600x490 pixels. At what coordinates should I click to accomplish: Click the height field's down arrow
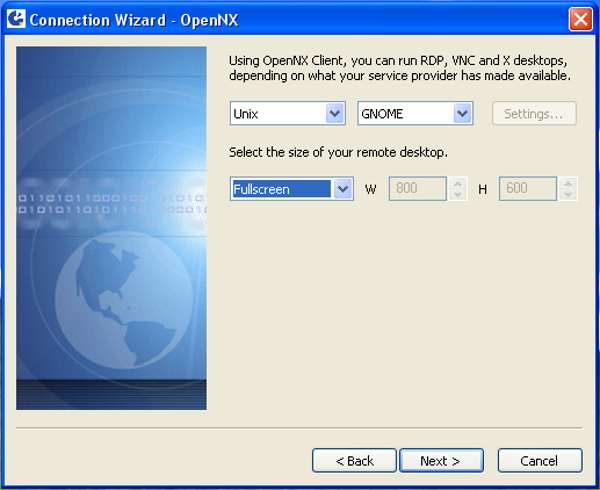pyautogui.click(x=568, y=194)
